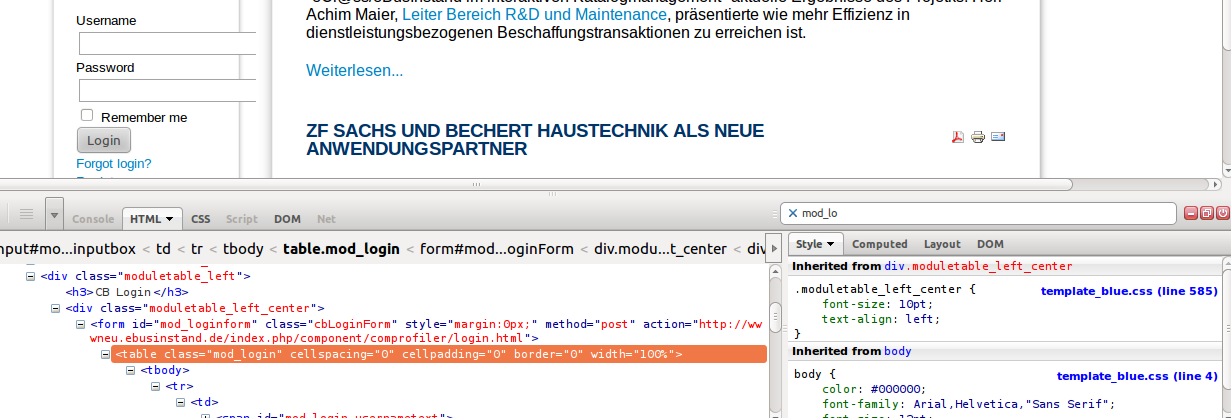Follow the Forgot login? link
The image size is (1231, 418).
(114, 163)
